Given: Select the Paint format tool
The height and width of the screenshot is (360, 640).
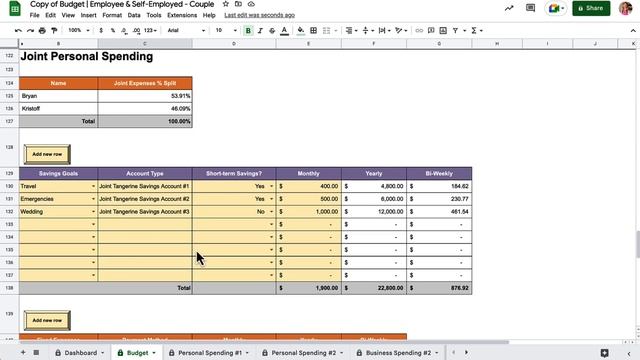Looking at the screenshot, I should tap(54, 31).
